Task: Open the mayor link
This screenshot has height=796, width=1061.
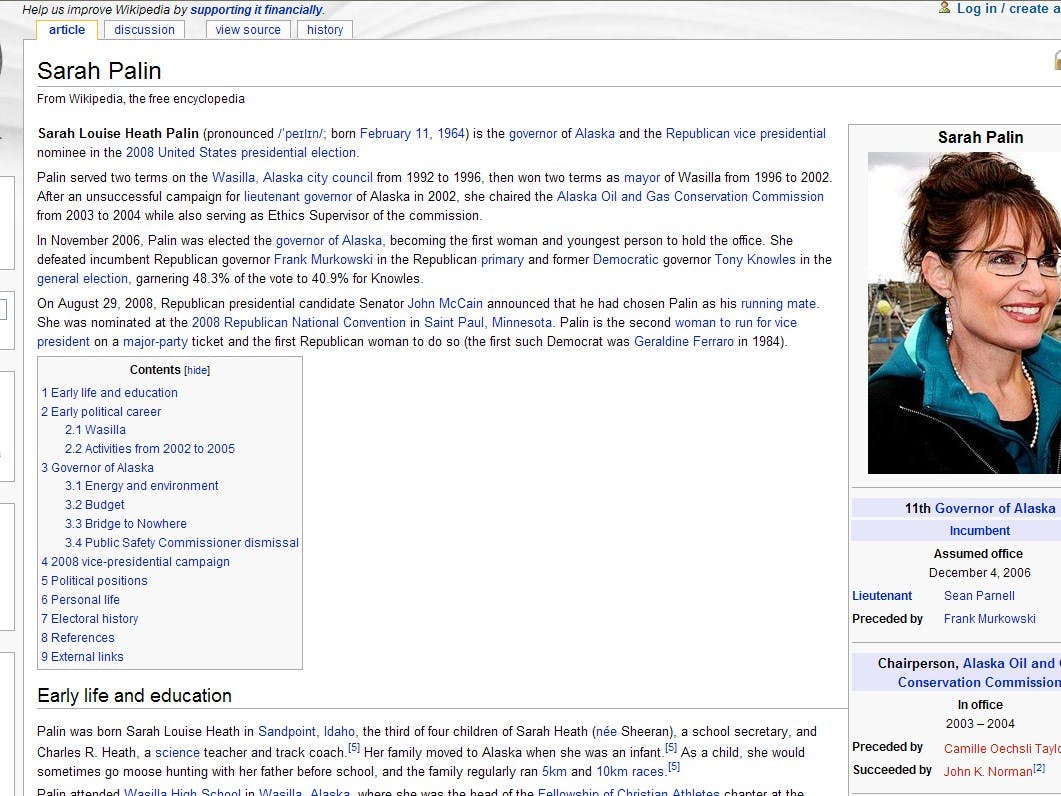Action: (641, 177)
